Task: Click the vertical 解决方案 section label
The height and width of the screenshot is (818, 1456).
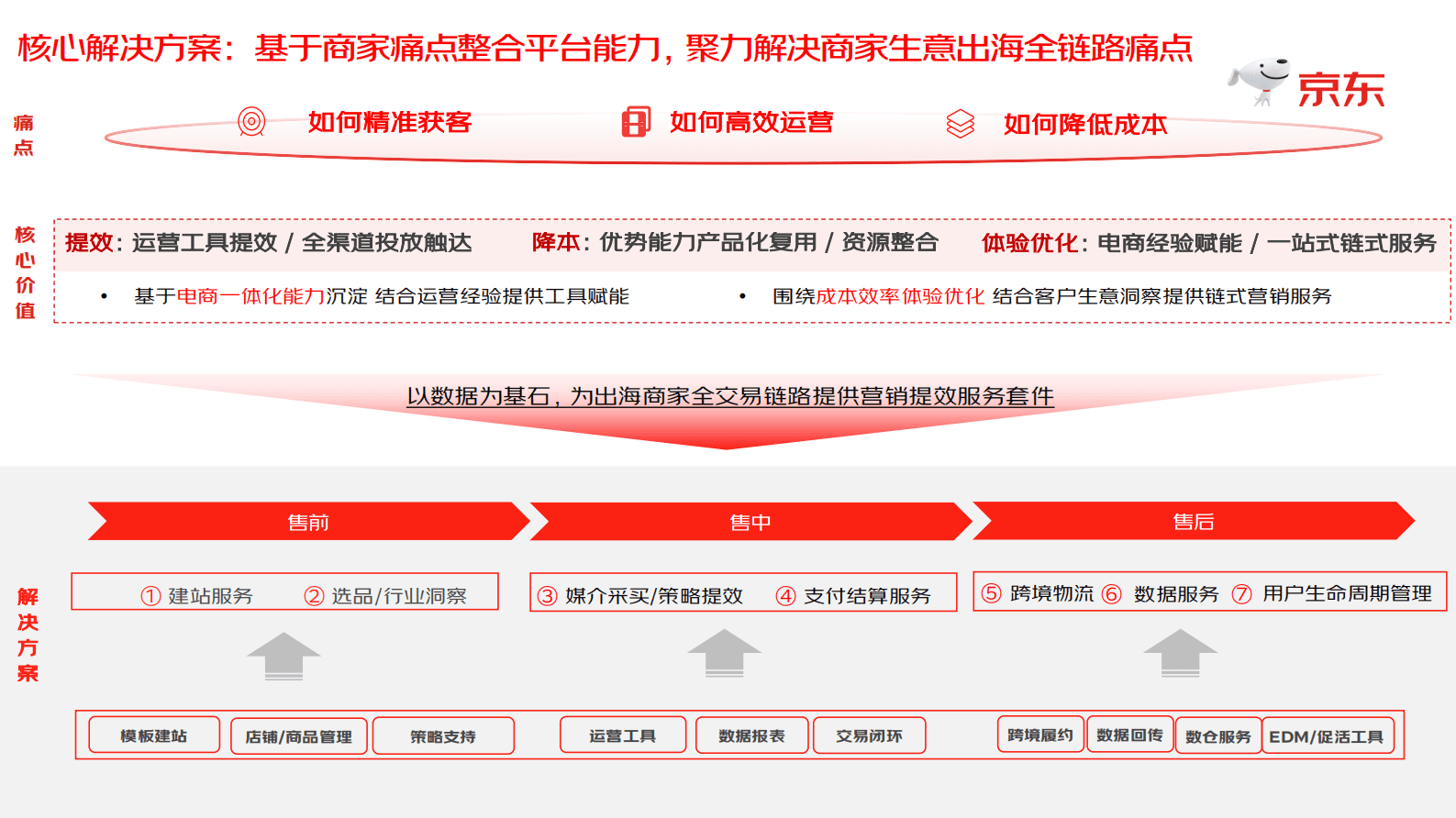Action: [x=28, y=635]
